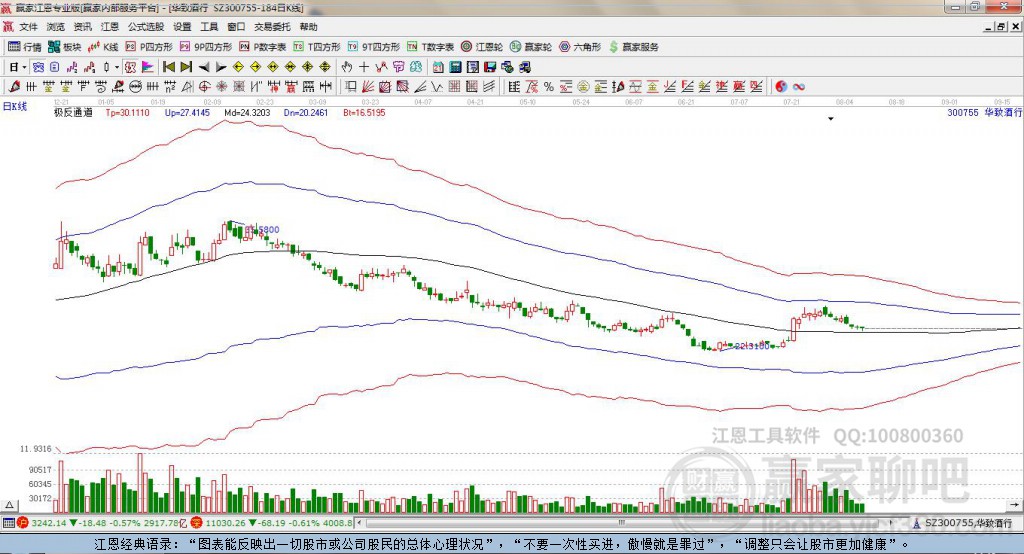Click the Shanghai index 沪 badge

pos(23,523)
